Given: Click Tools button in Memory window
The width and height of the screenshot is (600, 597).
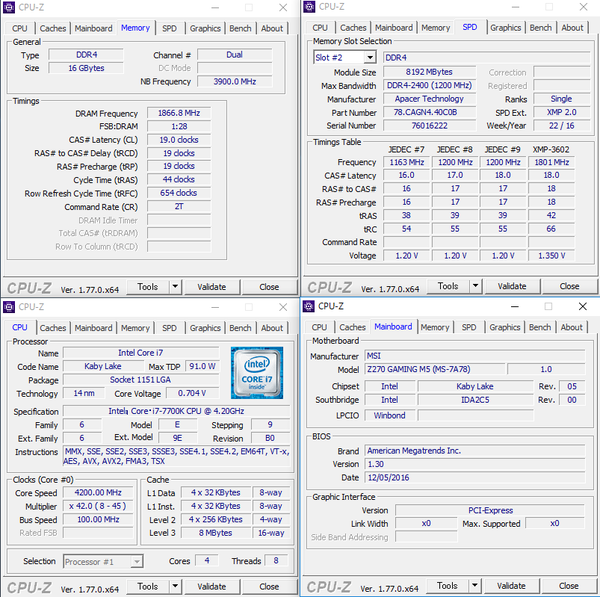Looking at the screenshot, I should click(x=148, y=287).
